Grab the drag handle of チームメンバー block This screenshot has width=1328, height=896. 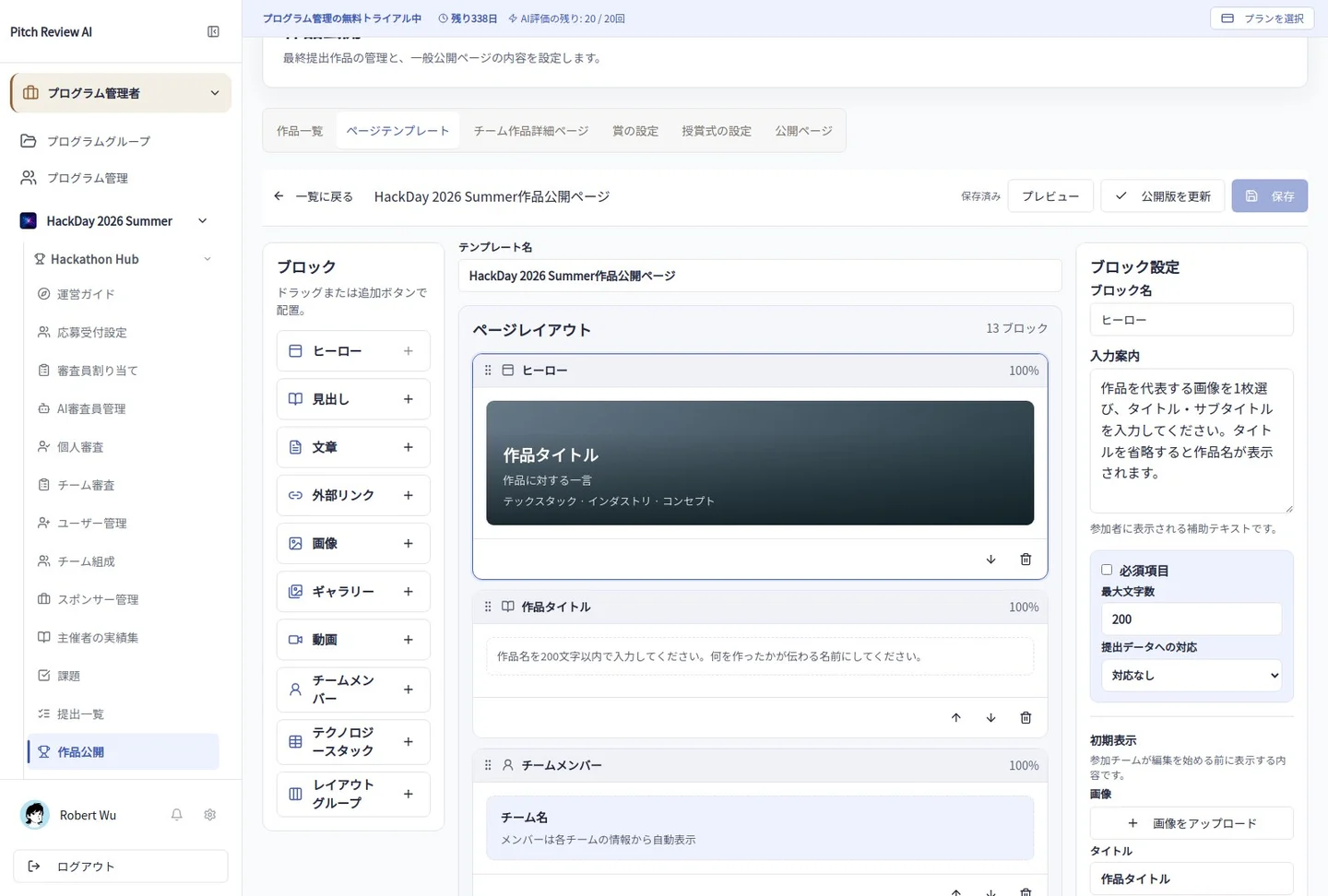(488, 765)
